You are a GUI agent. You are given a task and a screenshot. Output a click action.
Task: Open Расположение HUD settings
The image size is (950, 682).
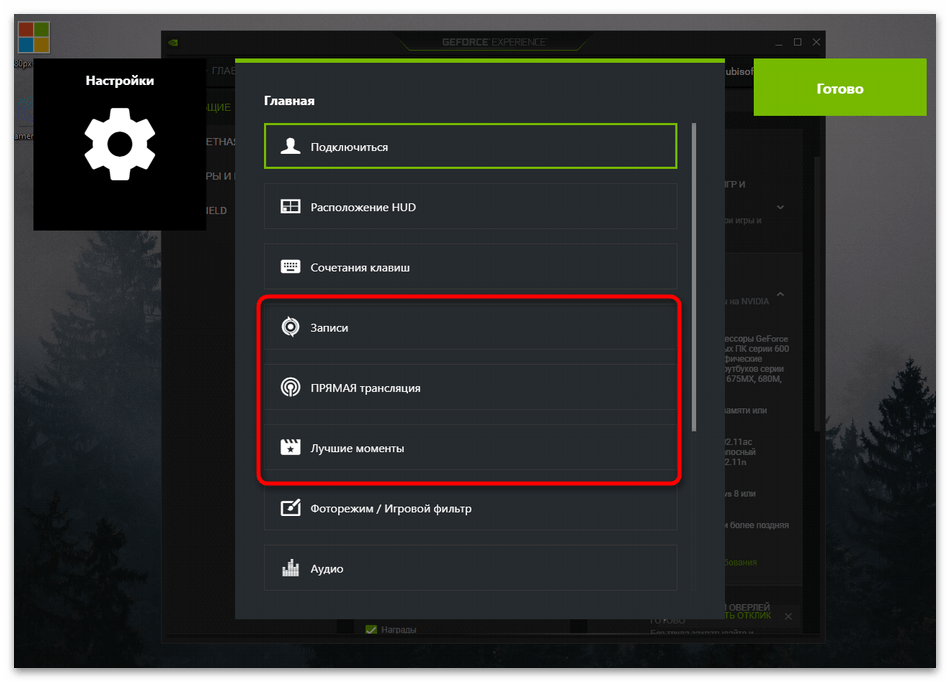coord(470,207)
